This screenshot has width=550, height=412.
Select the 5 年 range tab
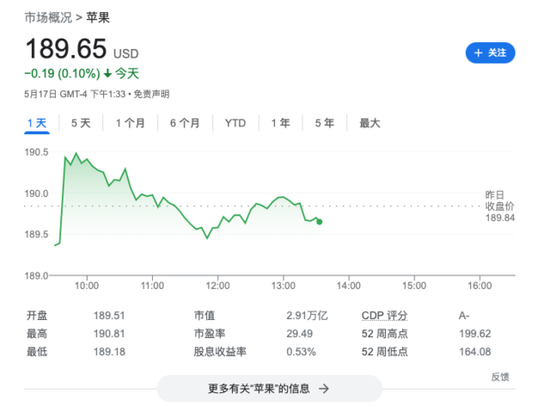pos(324,123)
